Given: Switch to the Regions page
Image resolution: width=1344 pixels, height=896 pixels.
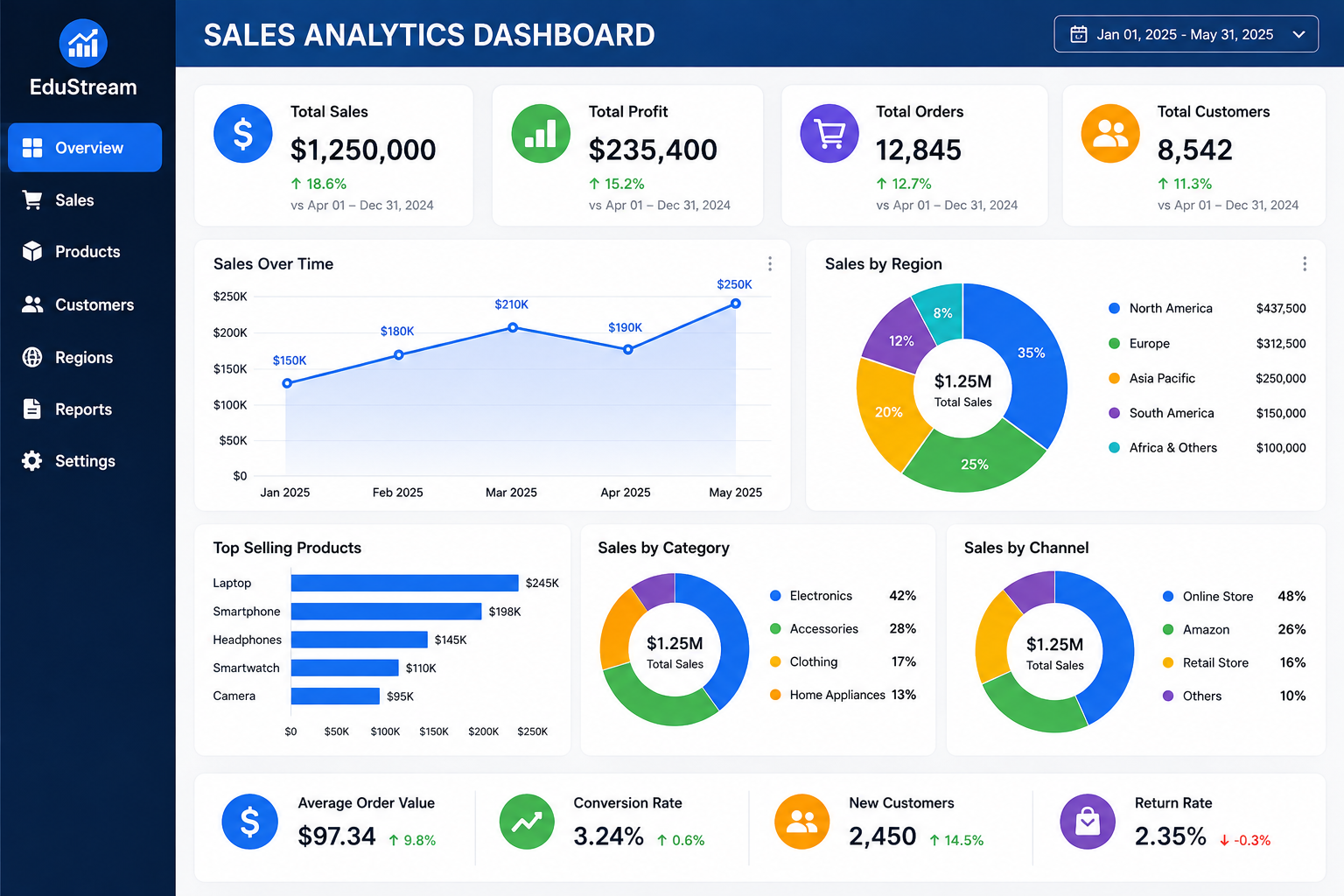Looking at the screenshot, I should click(x=85, y=357).
